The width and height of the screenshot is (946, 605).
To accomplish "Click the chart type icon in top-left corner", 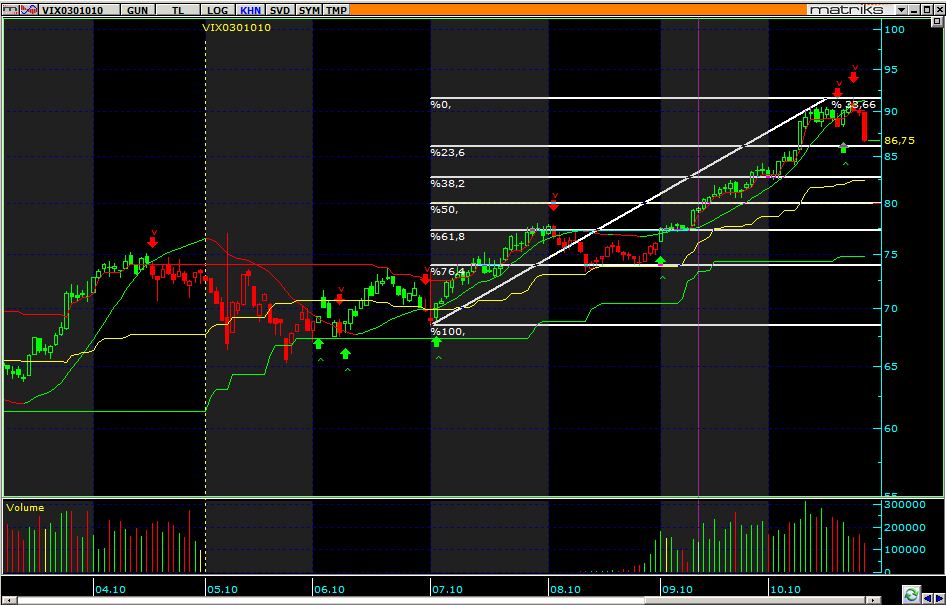I will (x=12, y=9).
